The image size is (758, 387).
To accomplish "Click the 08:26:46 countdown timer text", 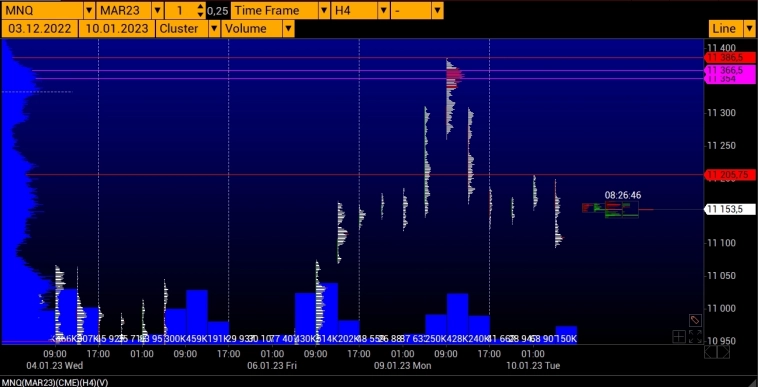I will (623, 195).
